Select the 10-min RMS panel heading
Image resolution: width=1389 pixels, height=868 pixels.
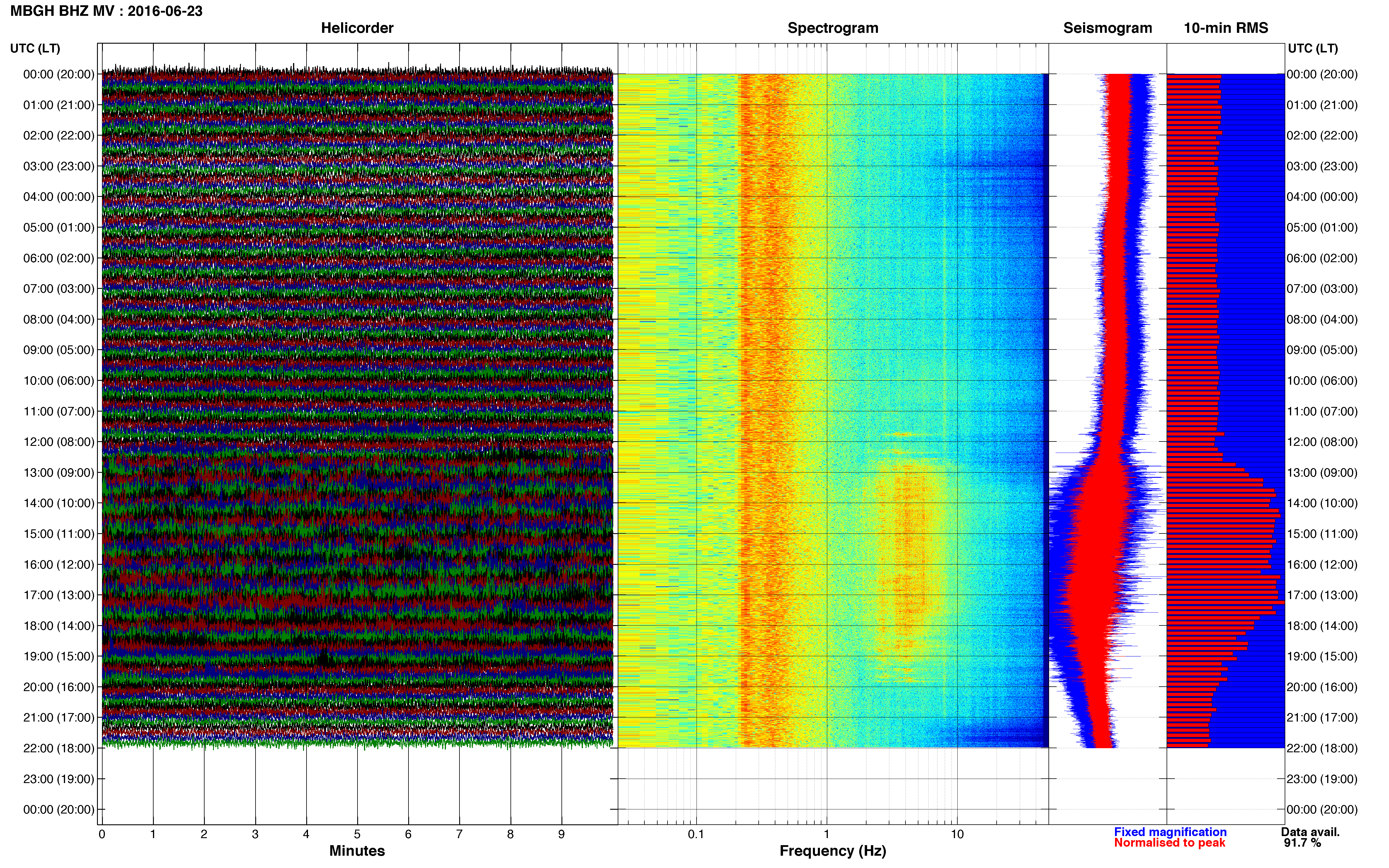coord(1226,28)
